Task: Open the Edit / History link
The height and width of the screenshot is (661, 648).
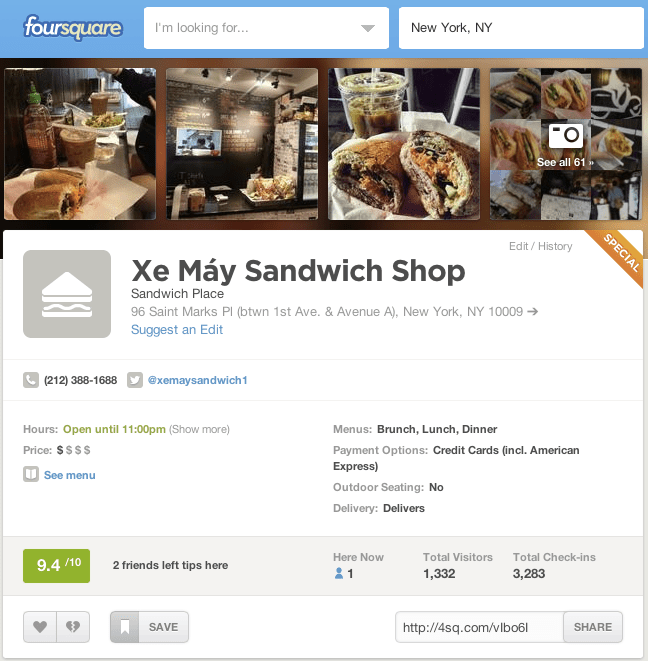Action: pos(540,246)
